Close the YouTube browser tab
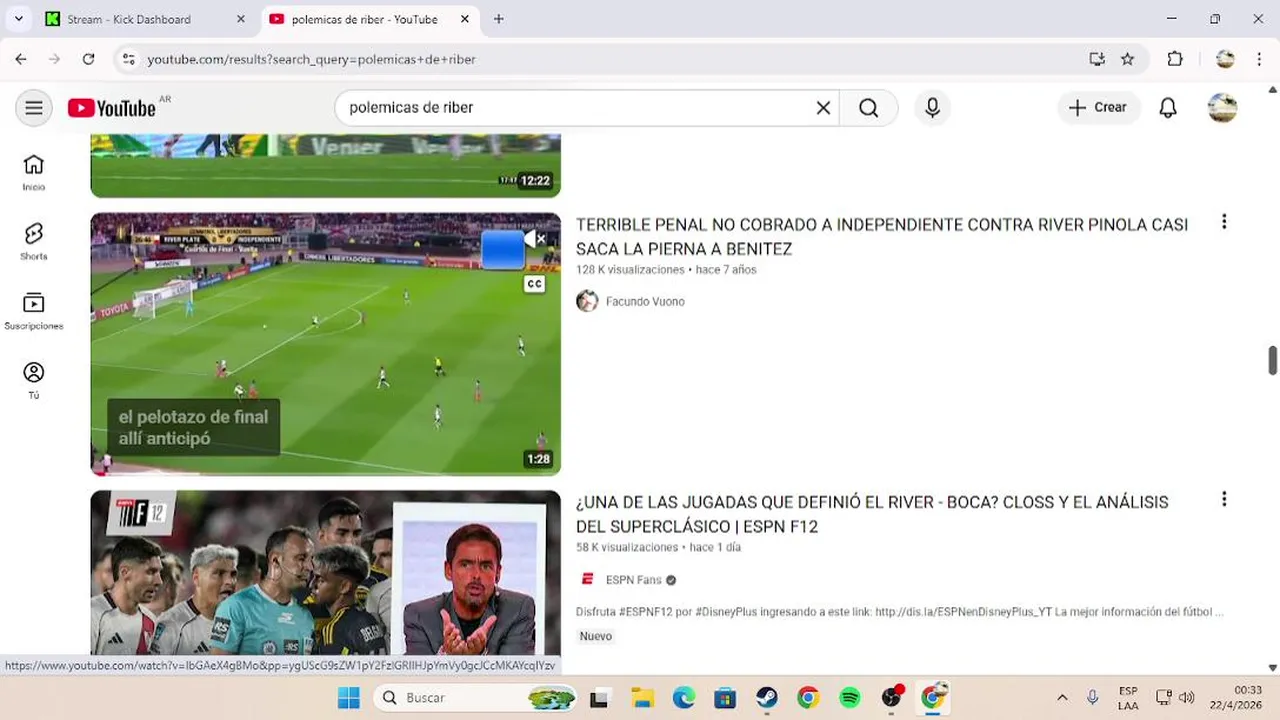 coord(465,19)
